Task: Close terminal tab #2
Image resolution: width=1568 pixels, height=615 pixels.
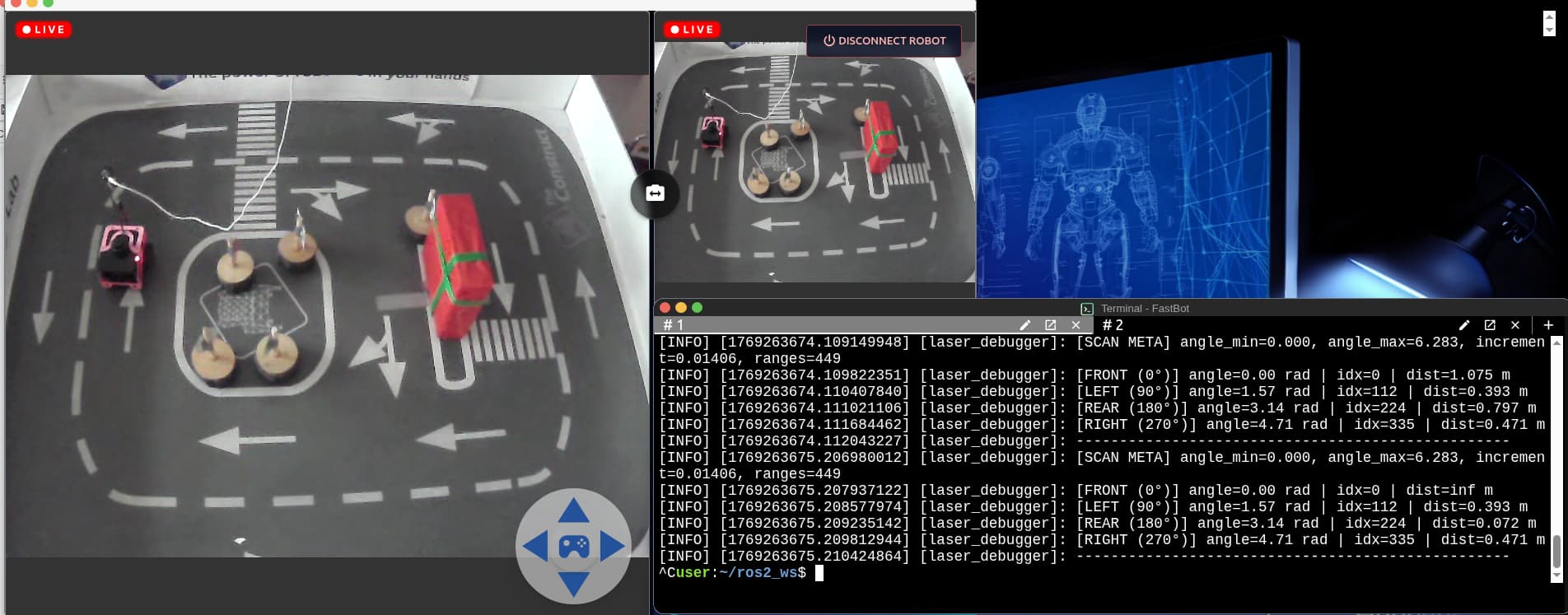Action: pos(1514,325)
